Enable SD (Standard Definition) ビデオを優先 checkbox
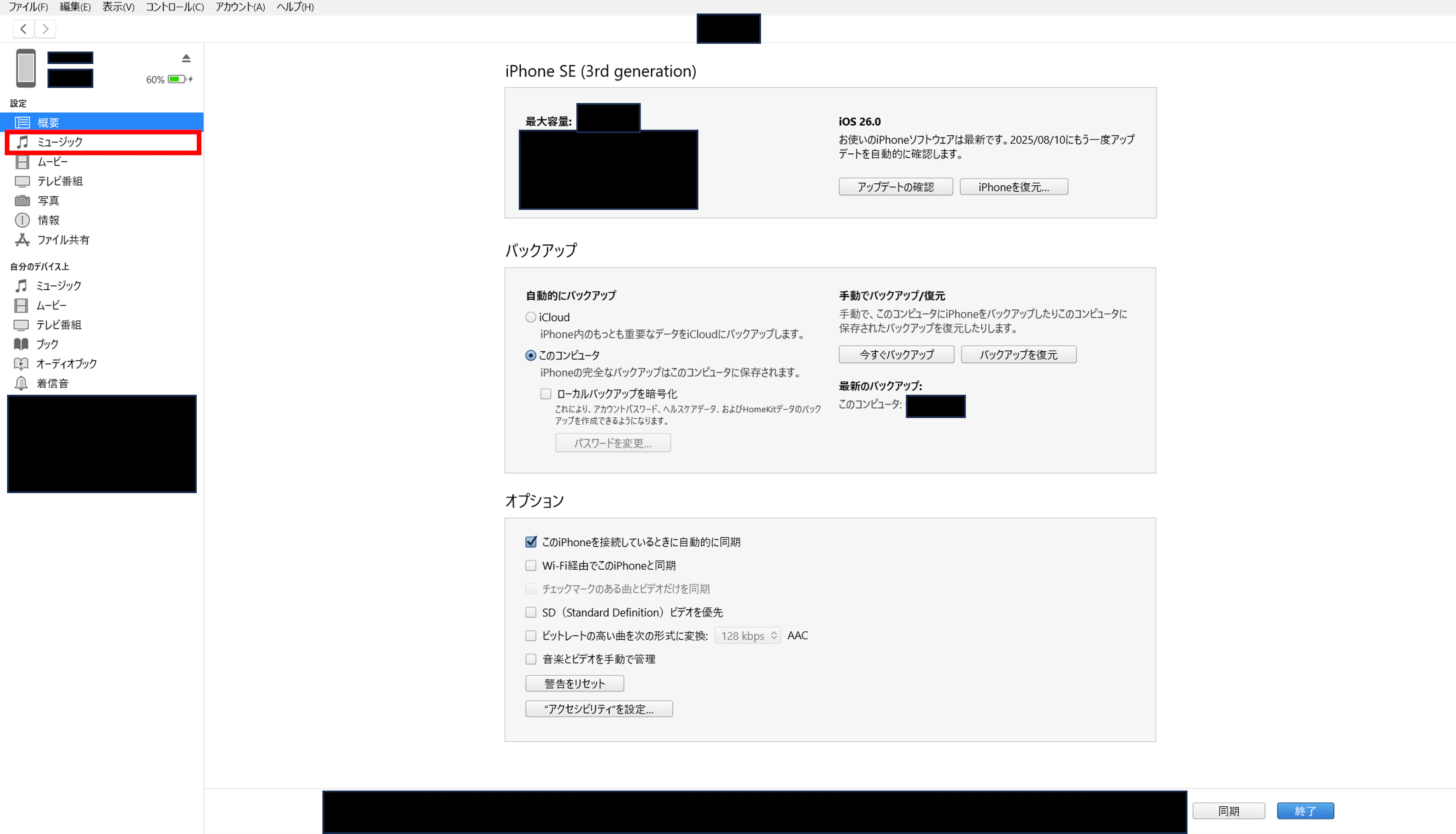The height and width of the screenshot is (834, 1456). pyautogui.click(x=531, y=612)
